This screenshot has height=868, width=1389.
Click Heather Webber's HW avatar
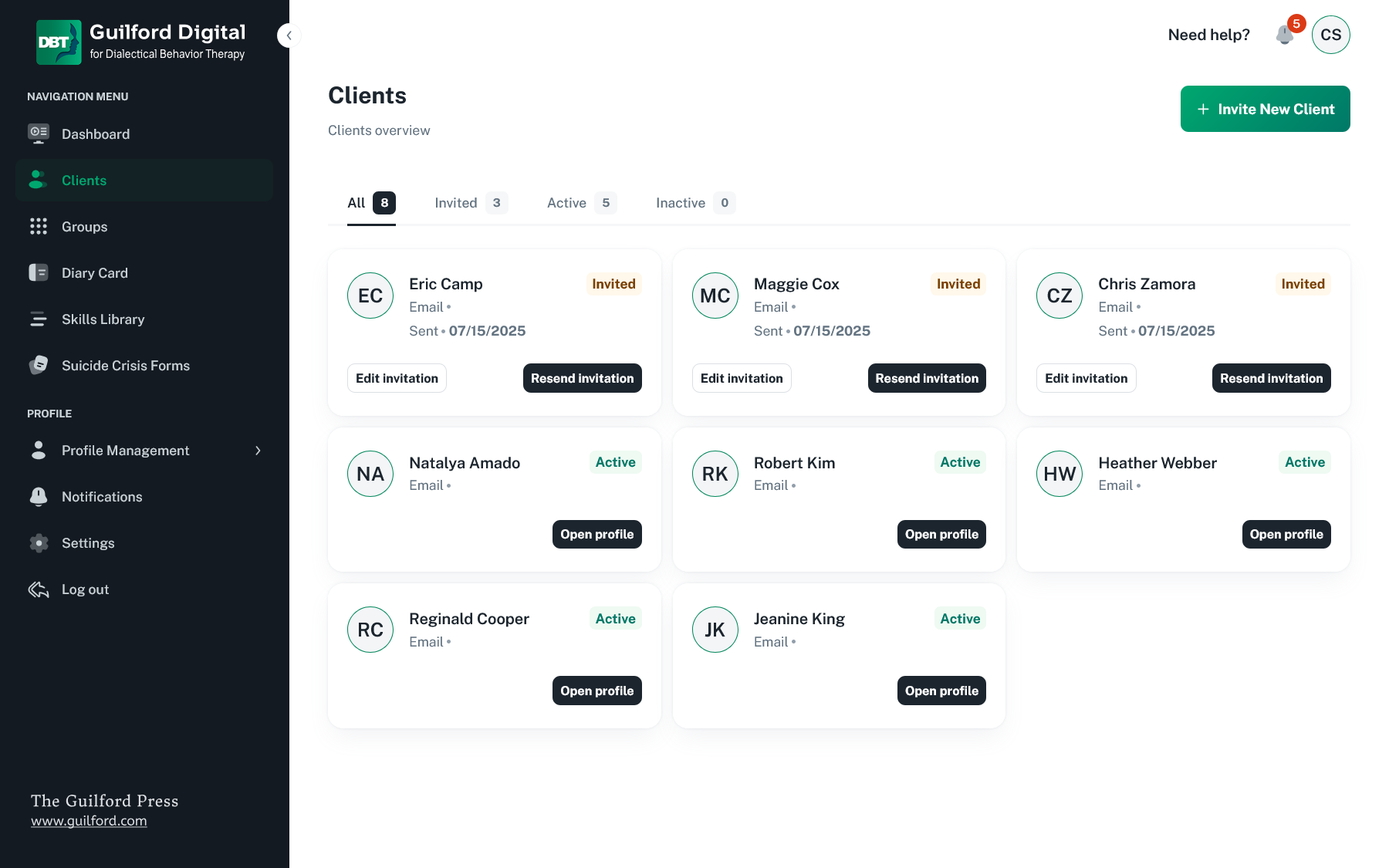click(x=1059, y=474)
